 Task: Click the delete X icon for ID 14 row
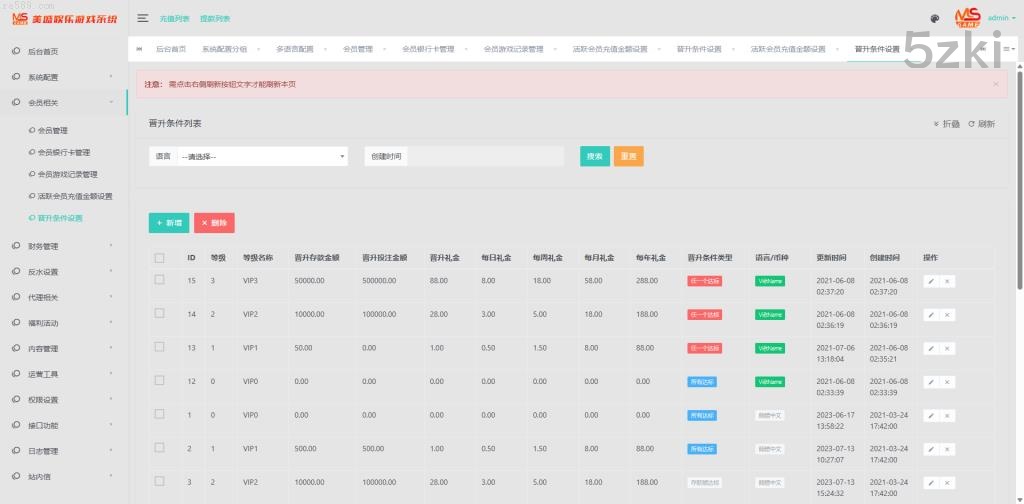tap(947, 315)
